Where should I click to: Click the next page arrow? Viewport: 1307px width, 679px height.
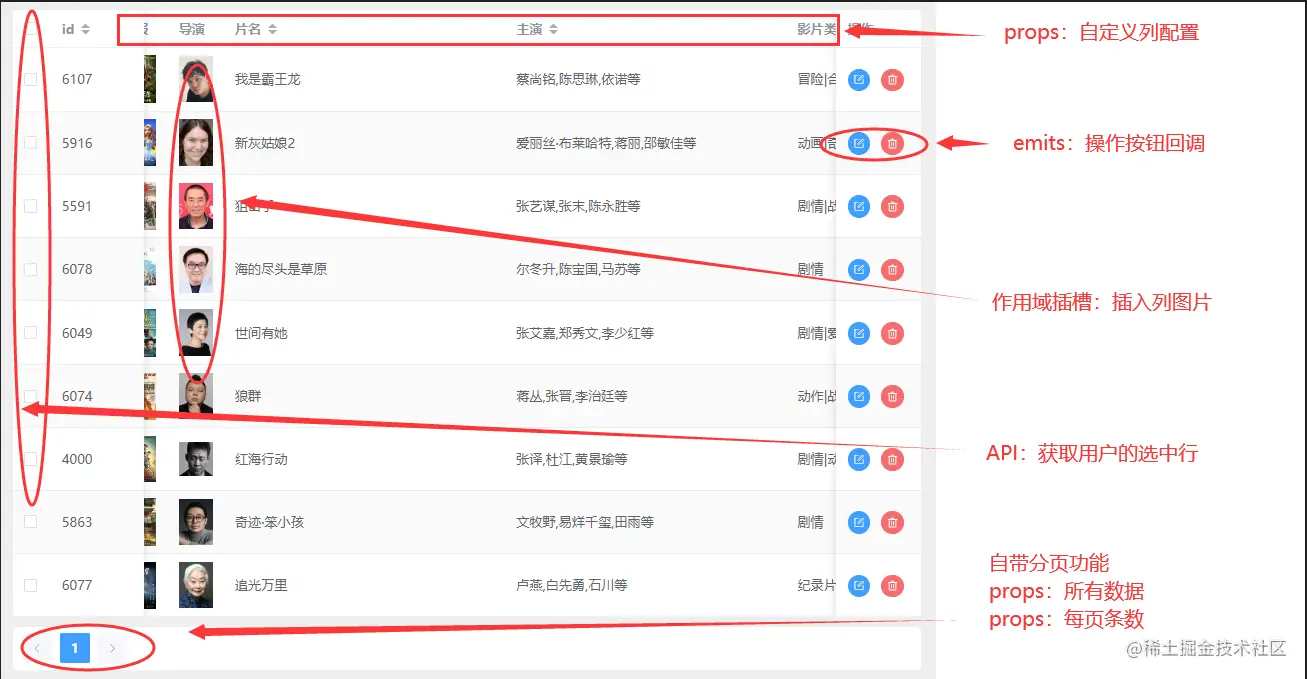(x=112, y=648)
